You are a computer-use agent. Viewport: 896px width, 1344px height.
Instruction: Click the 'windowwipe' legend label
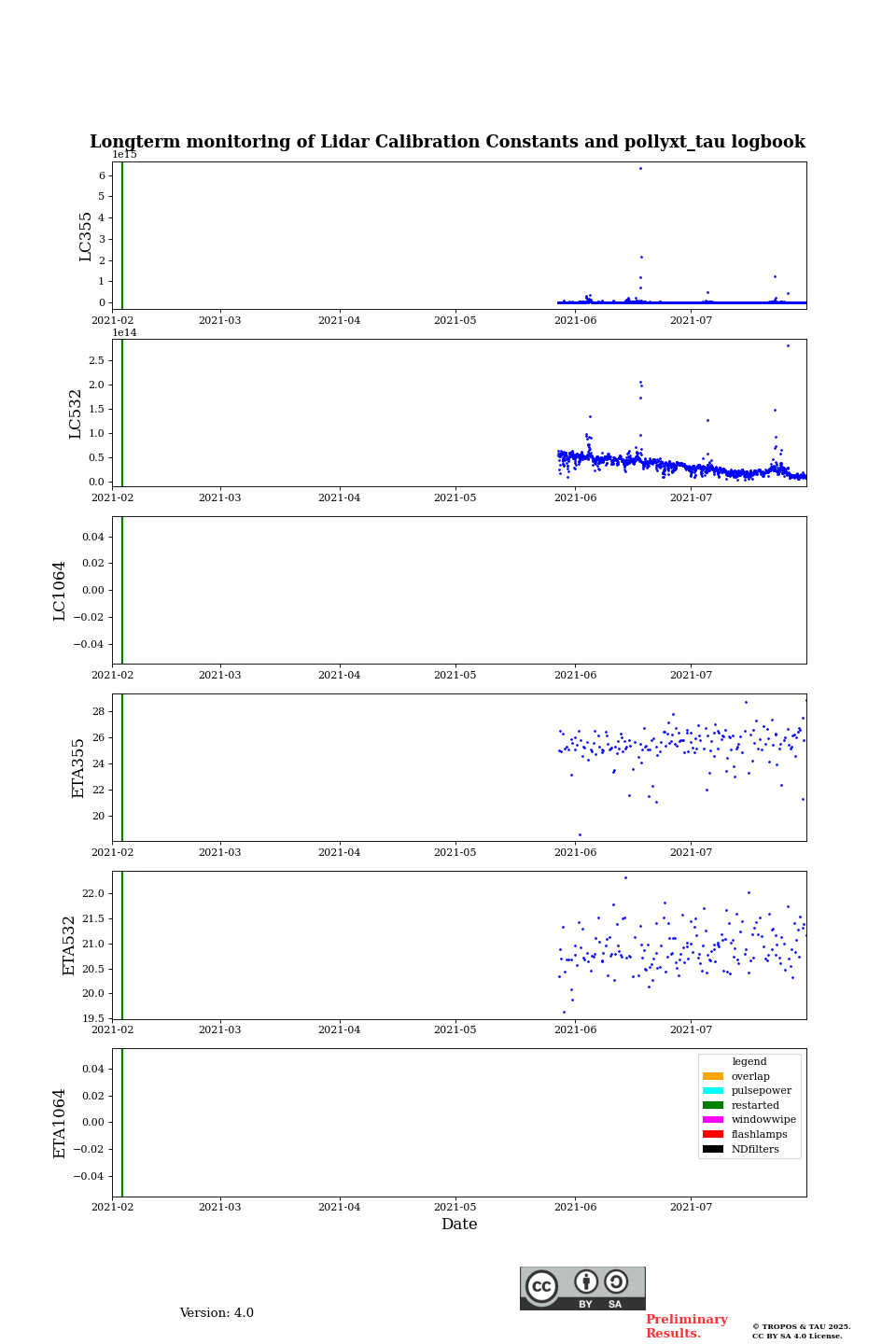pos(763,1120)
